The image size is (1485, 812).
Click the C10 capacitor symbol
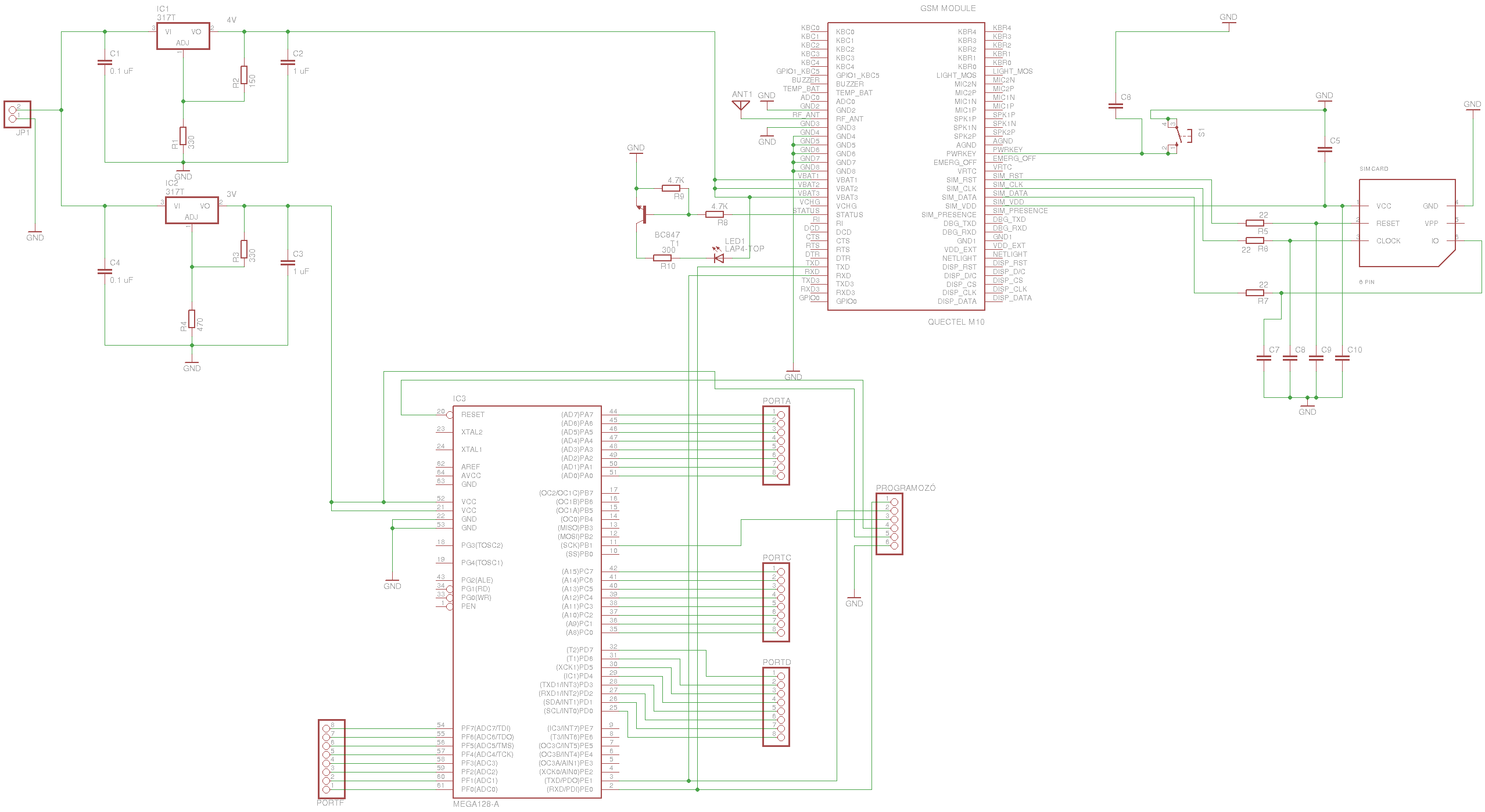pyautogui.click(x=1342, y=358)
